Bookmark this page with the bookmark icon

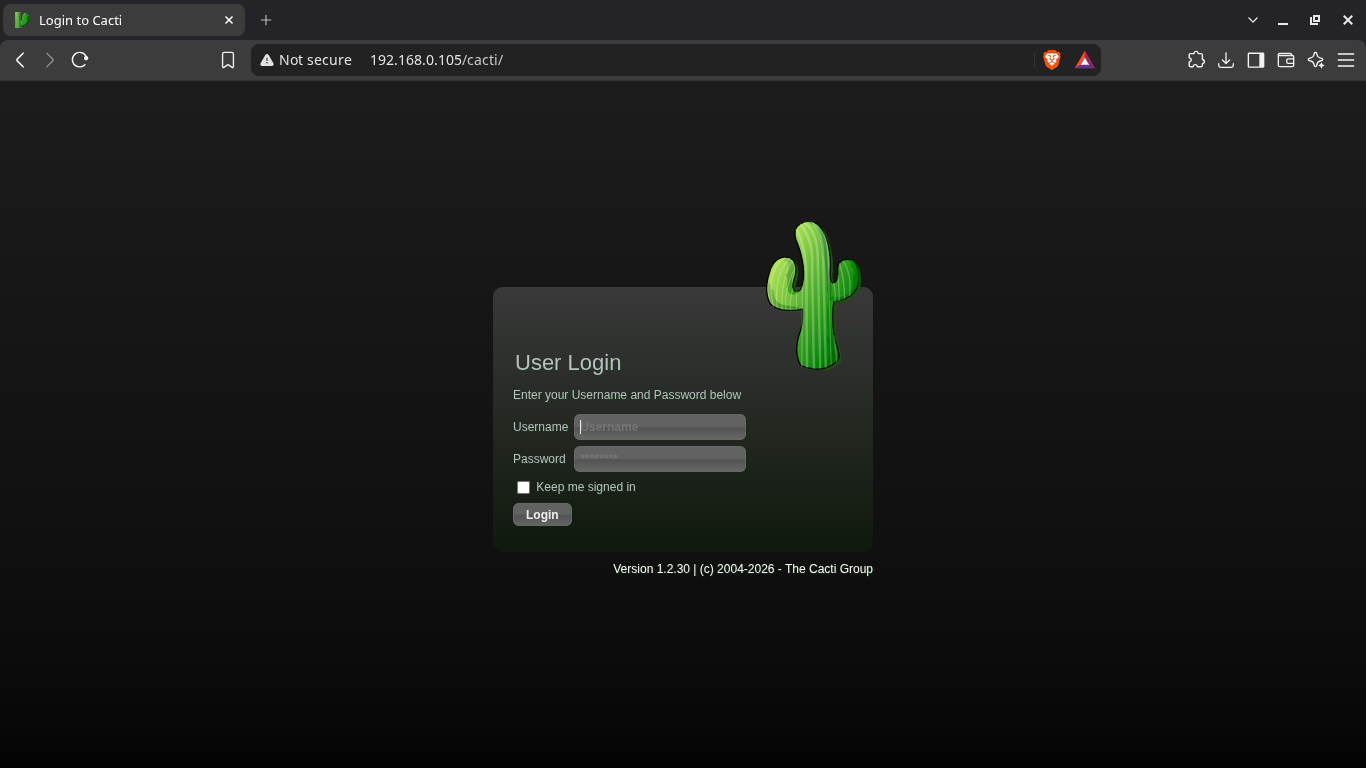point(228,60)
